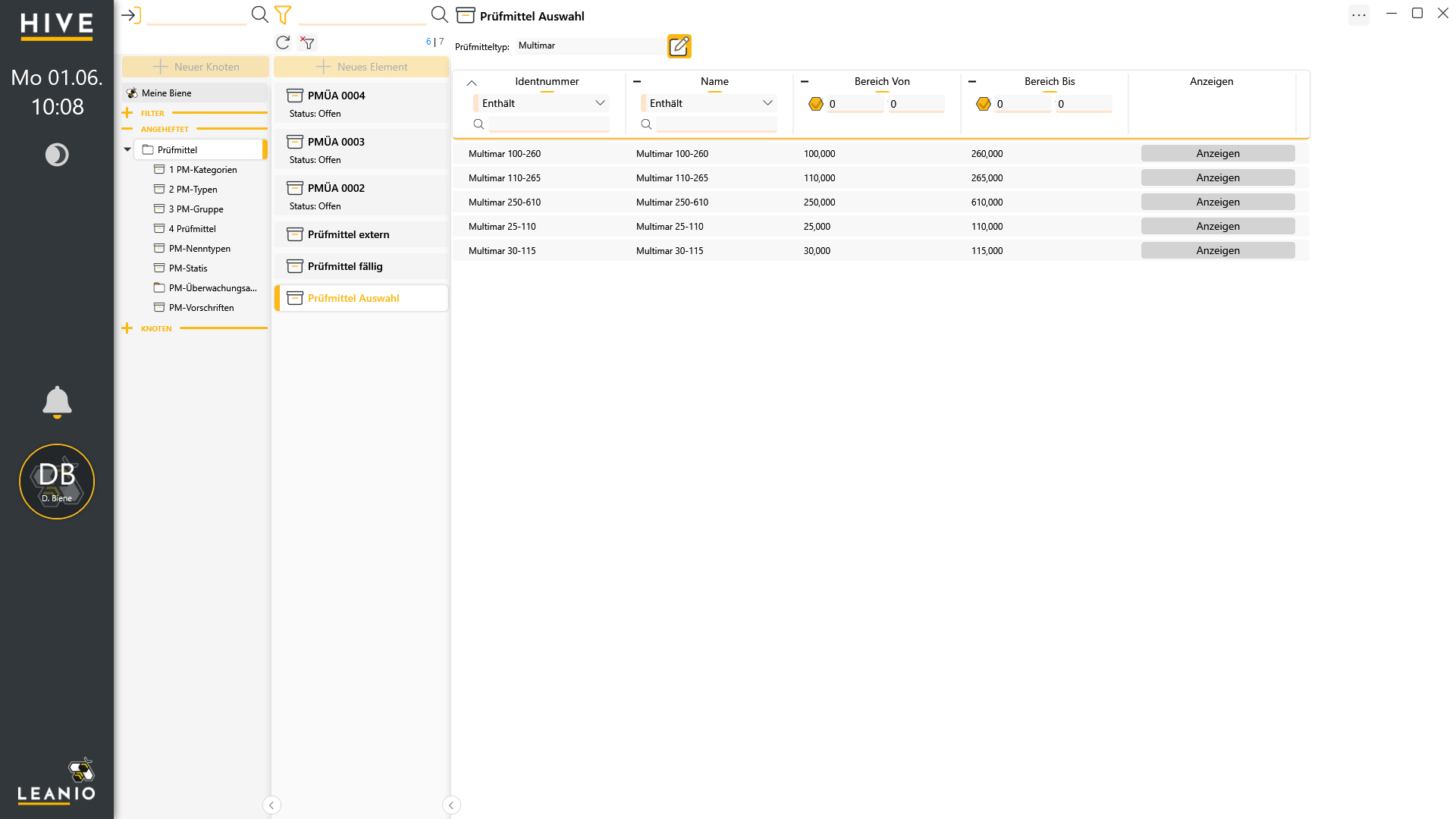Click the Name filter text field
1456x819 pixels.
click(x=717, y=124)
